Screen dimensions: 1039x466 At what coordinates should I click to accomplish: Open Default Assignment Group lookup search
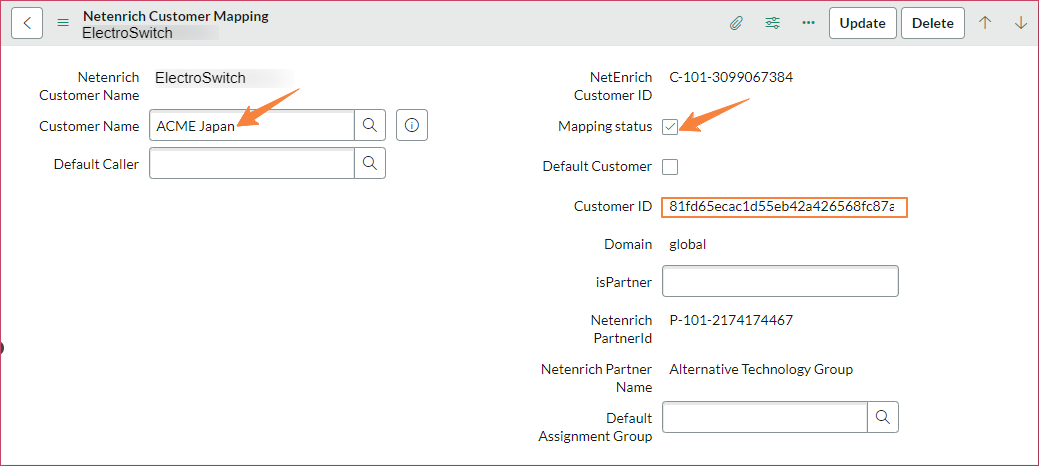click(x=883, y=417)
